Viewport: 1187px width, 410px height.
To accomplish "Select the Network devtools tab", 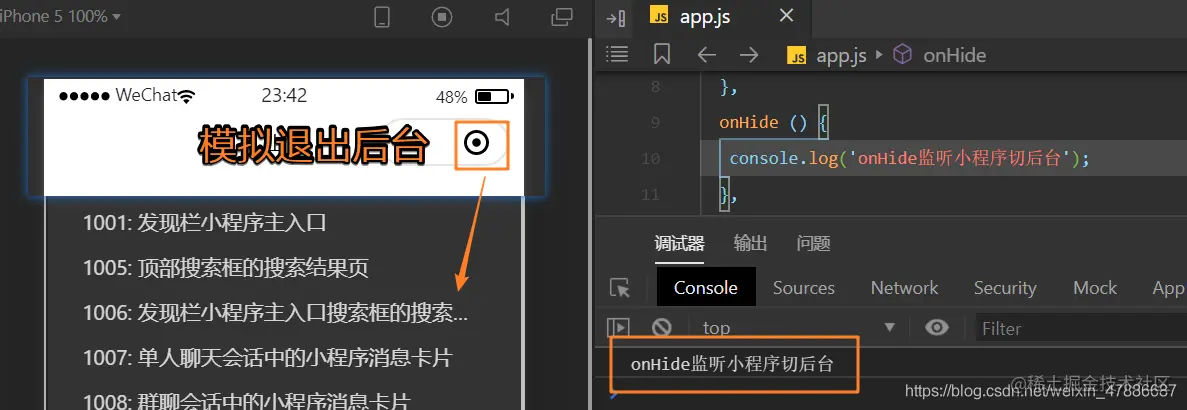I will point(904,287).
